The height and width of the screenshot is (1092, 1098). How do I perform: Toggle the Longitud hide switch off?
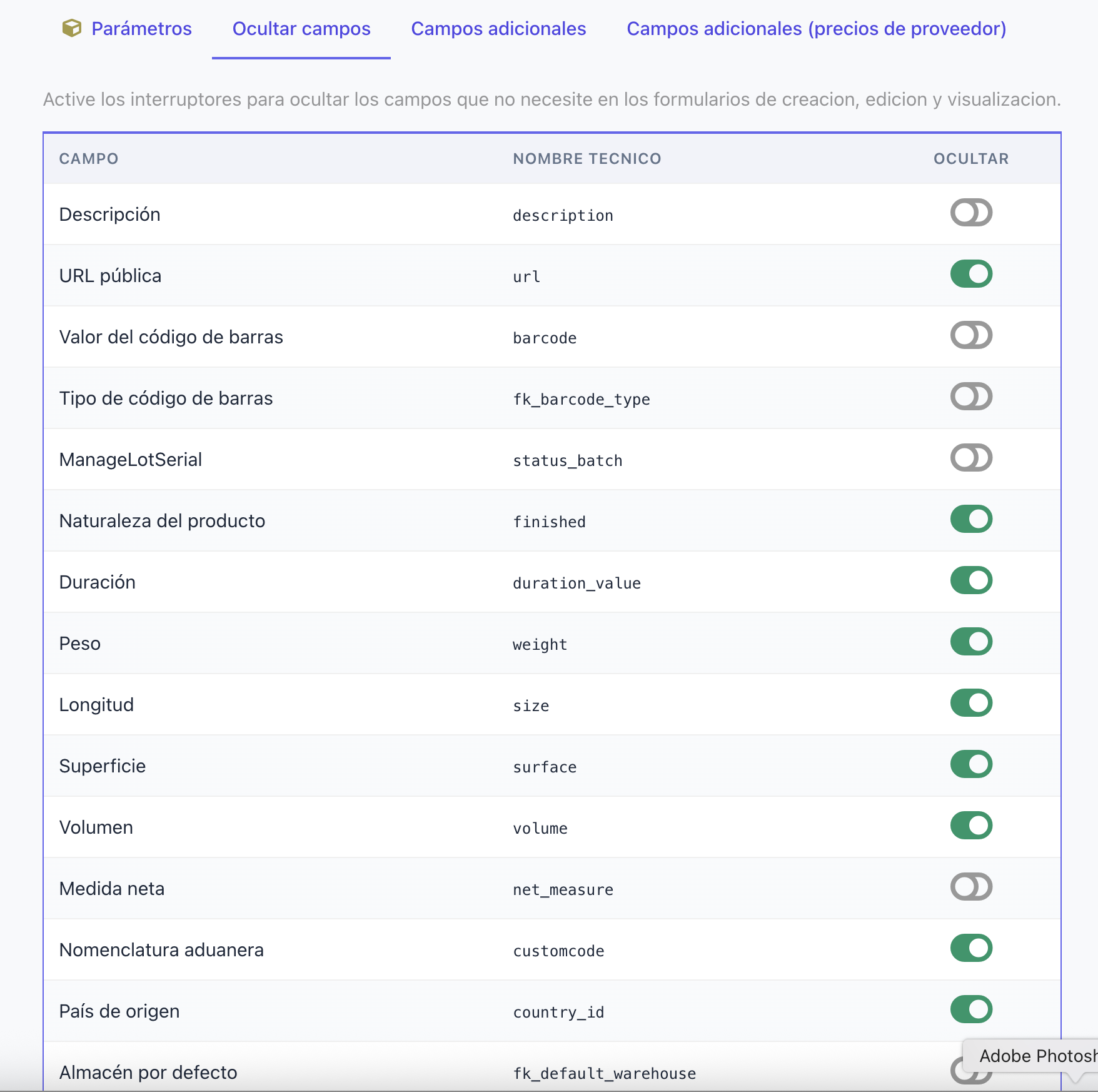(x=971, y=703)
